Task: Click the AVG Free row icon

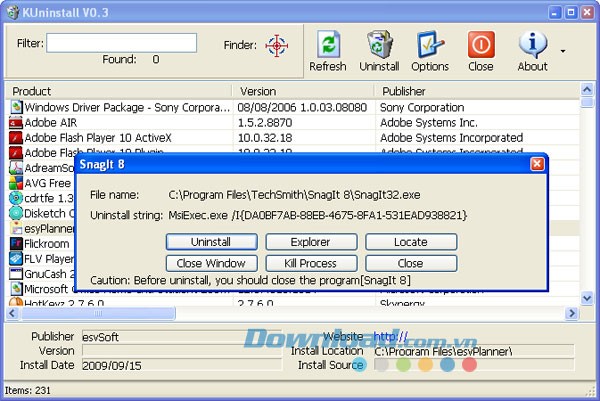Action: click(x=16, y=183)
